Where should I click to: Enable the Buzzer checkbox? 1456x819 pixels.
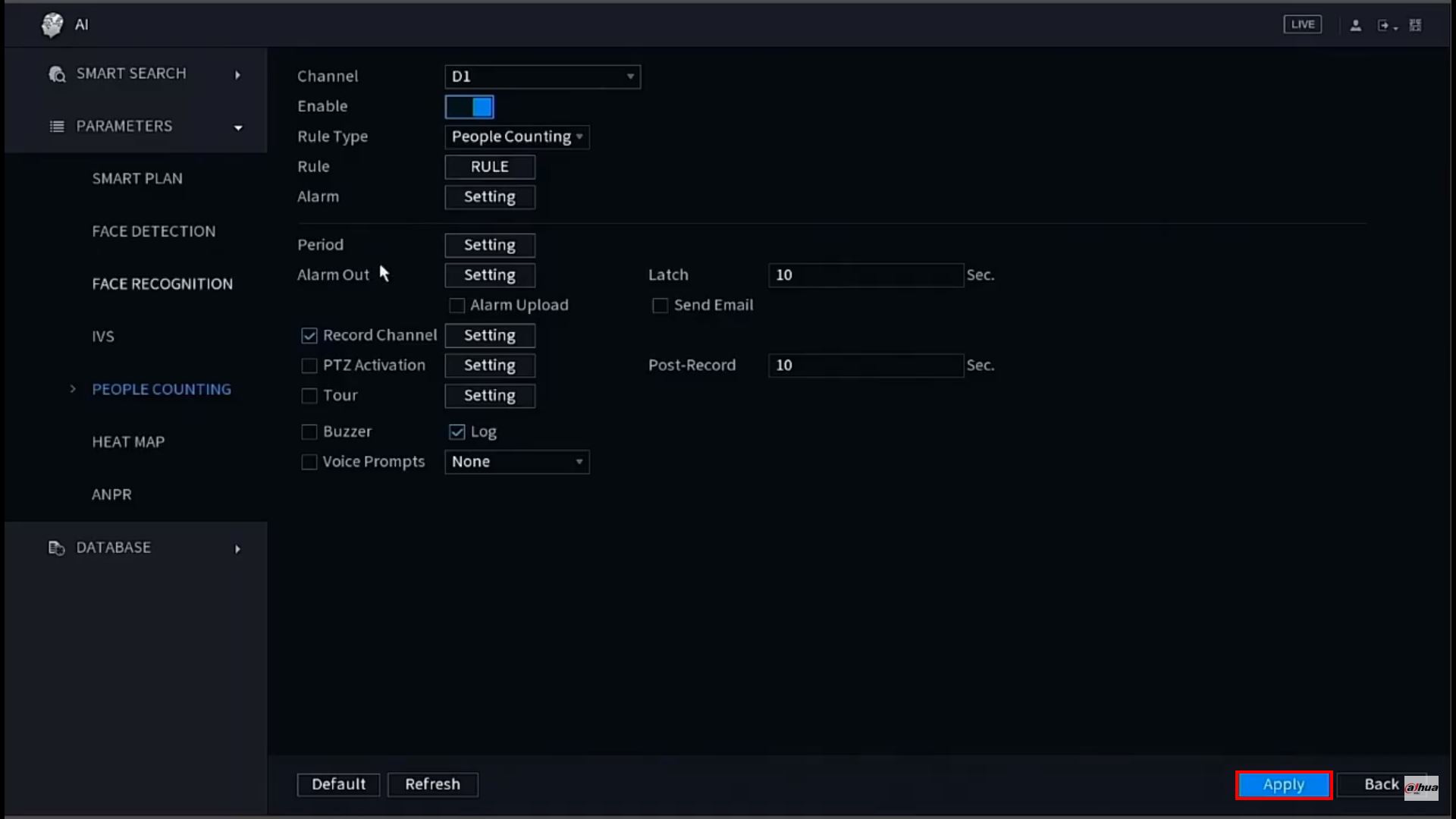tap(309, 432)
